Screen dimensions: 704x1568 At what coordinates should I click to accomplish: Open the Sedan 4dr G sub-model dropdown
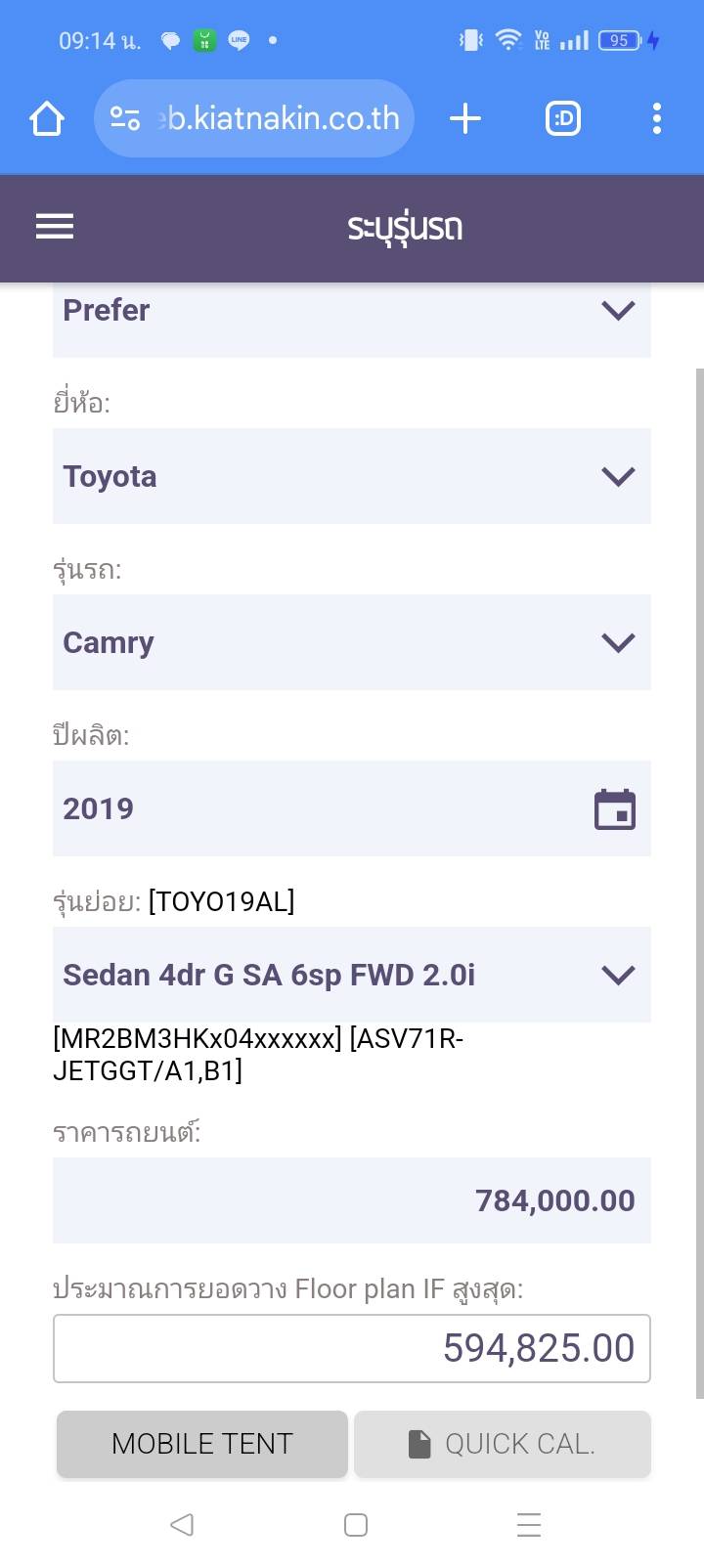(x=352, y=975)
